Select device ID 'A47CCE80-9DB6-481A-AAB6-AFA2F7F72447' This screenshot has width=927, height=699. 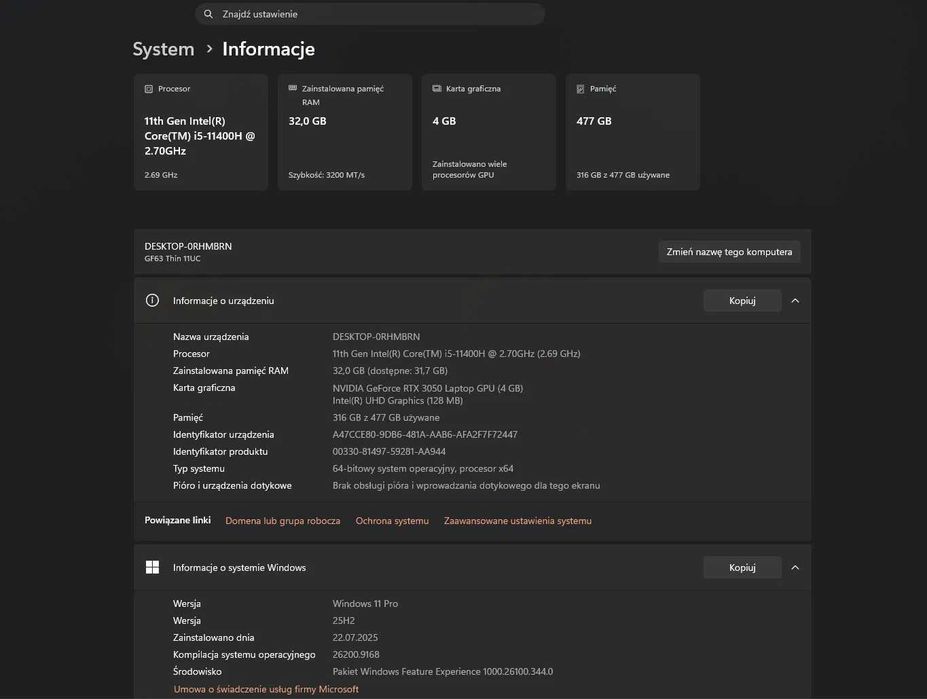[x=424, y=435]
